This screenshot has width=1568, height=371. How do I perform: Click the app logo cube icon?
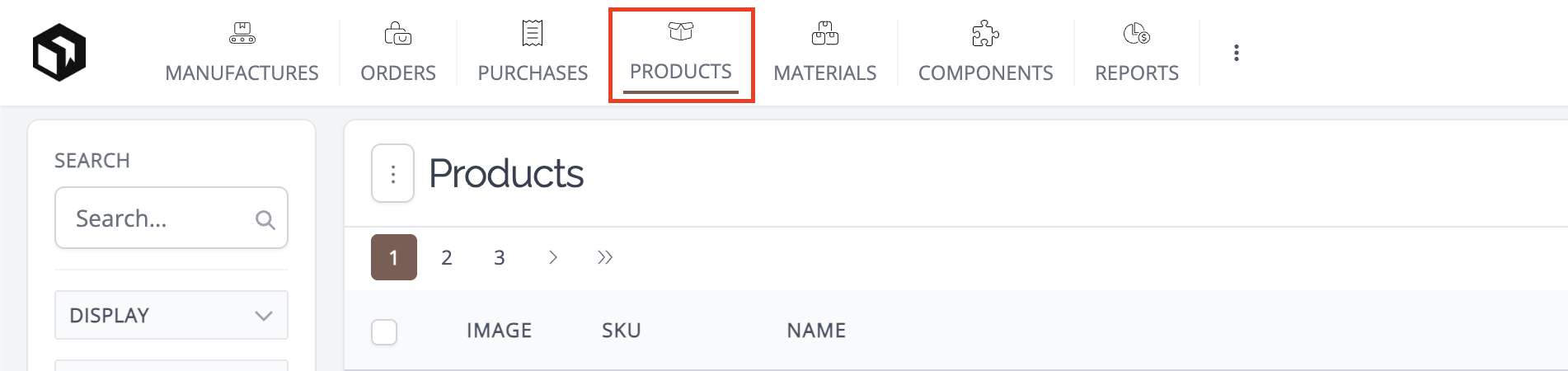[59, 52]
